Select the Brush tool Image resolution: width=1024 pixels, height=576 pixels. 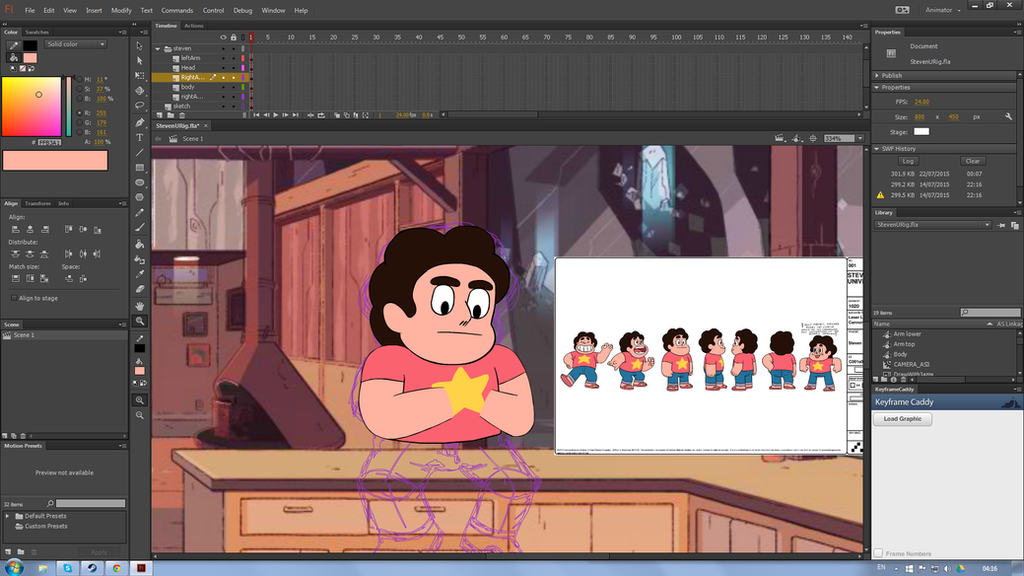[139, 227]
